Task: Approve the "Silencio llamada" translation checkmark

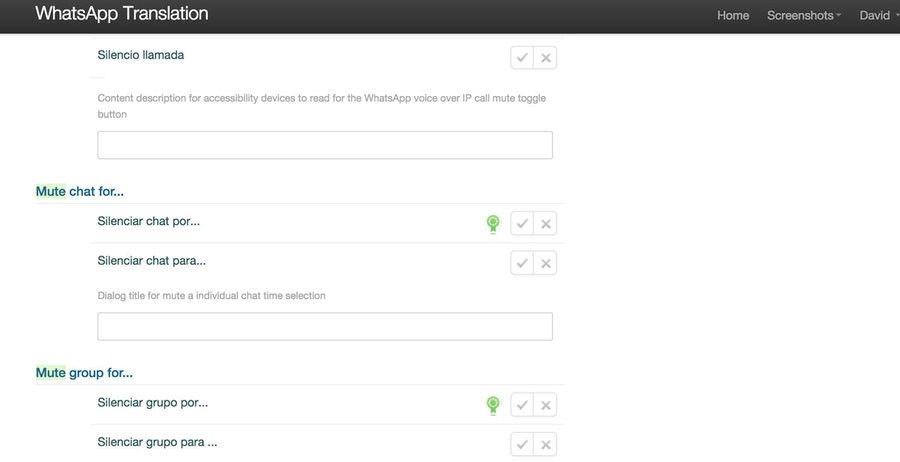Action: (522, 57)
